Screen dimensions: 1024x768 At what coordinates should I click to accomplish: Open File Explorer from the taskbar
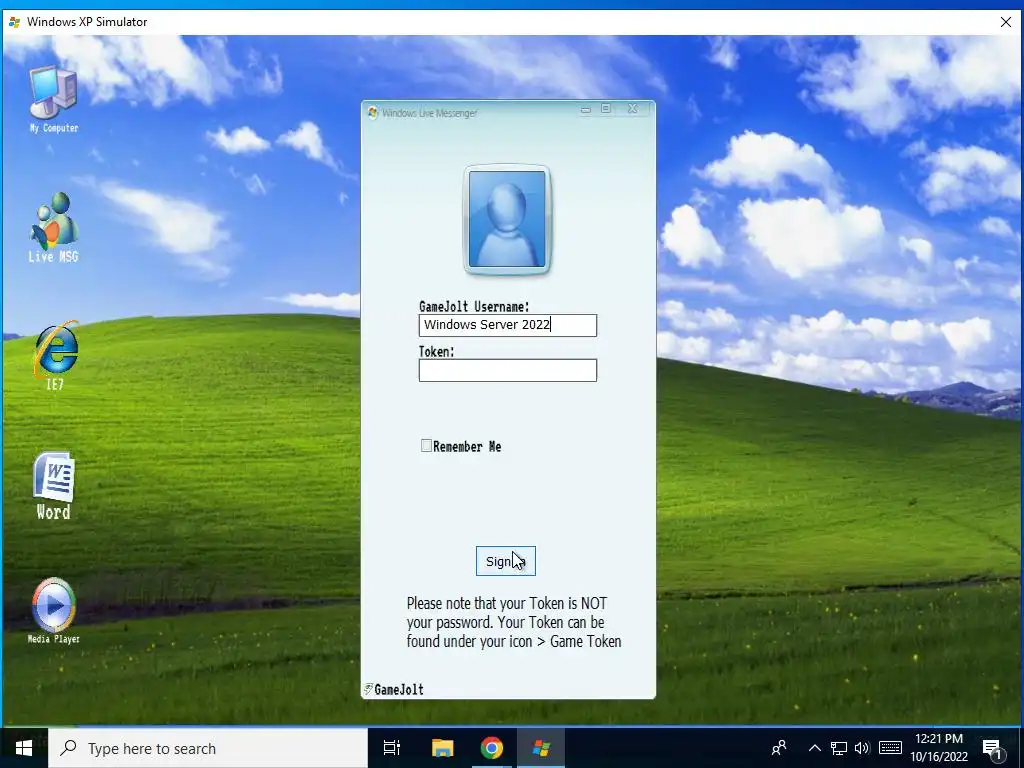[443, 748]
